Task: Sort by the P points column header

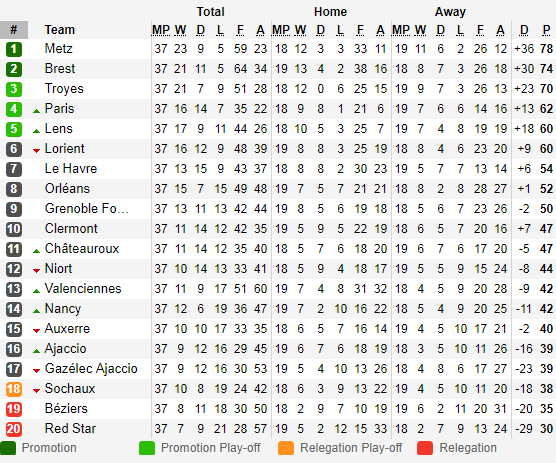Action: 546,30
